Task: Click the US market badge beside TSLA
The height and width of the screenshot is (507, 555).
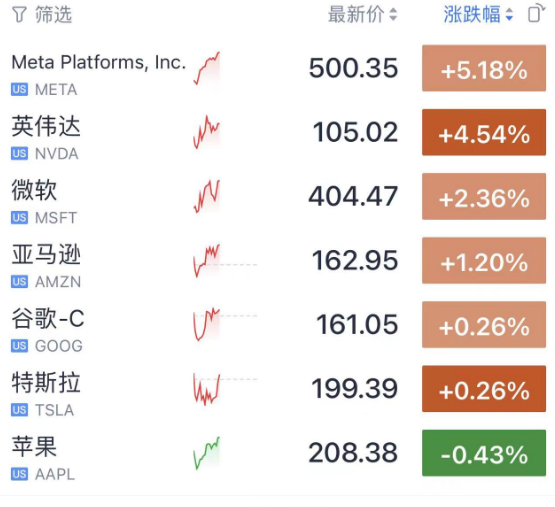Action: 19,410
